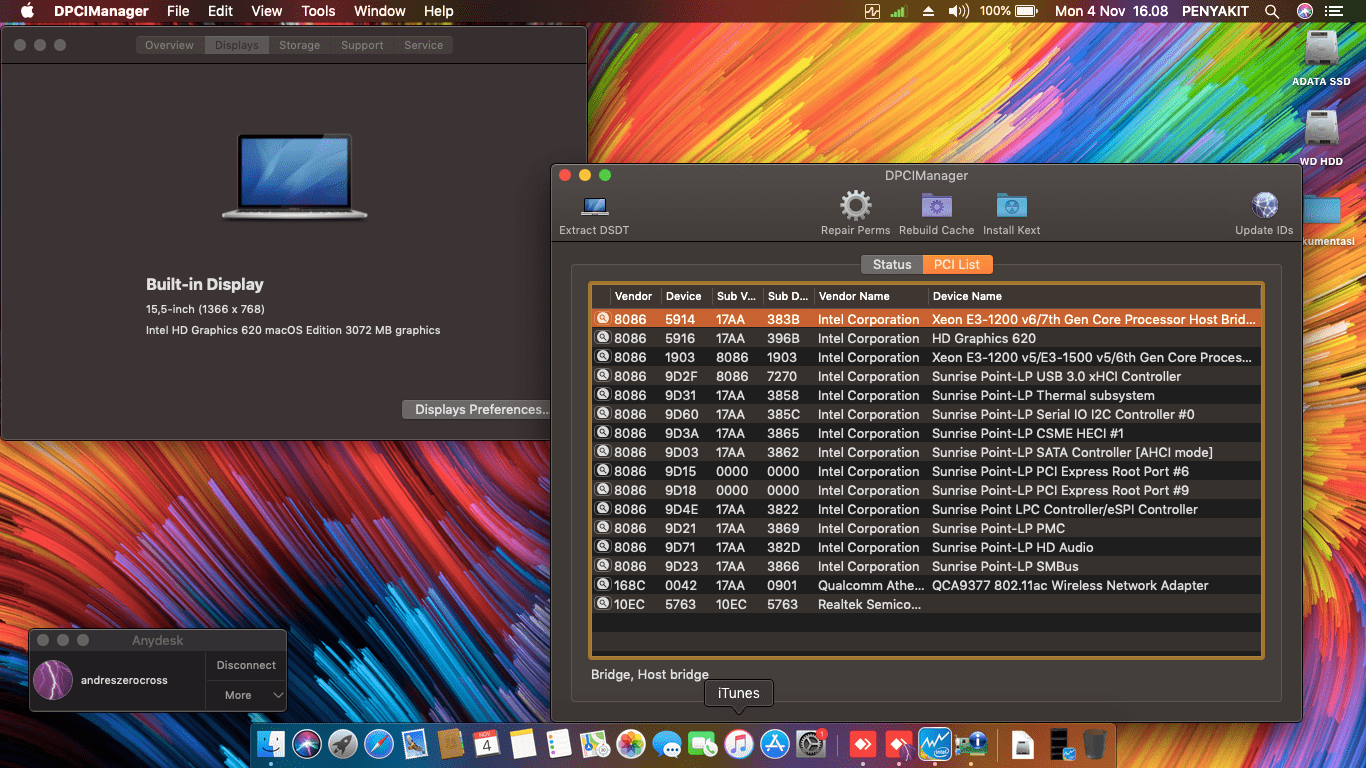Open Update IDs in the DPCIManager toolbar
This screenshot has height=768, width=1366.
pyautogui.click(x=1263, y=205)
